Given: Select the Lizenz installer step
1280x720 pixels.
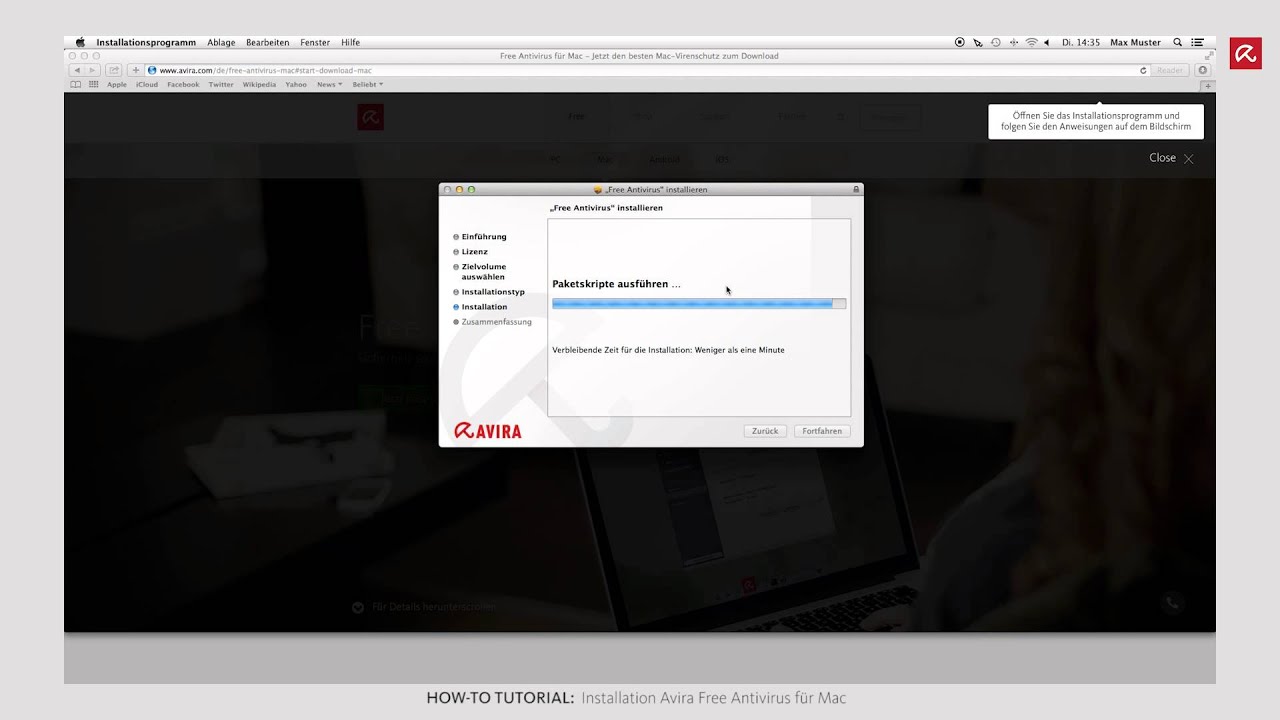Looking at the screenshot, I should [475, 252].
